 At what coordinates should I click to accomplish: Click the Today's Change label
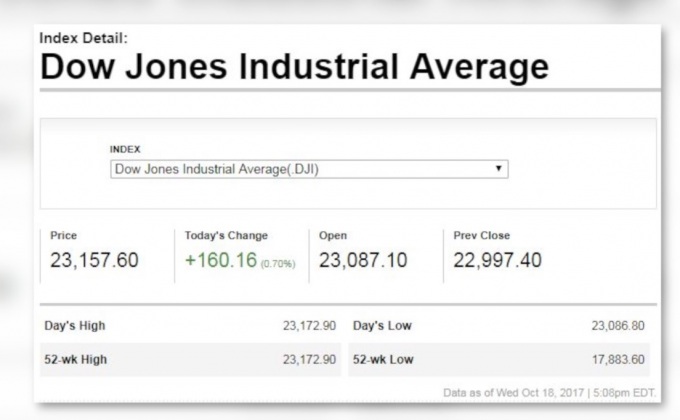[226, 236]
